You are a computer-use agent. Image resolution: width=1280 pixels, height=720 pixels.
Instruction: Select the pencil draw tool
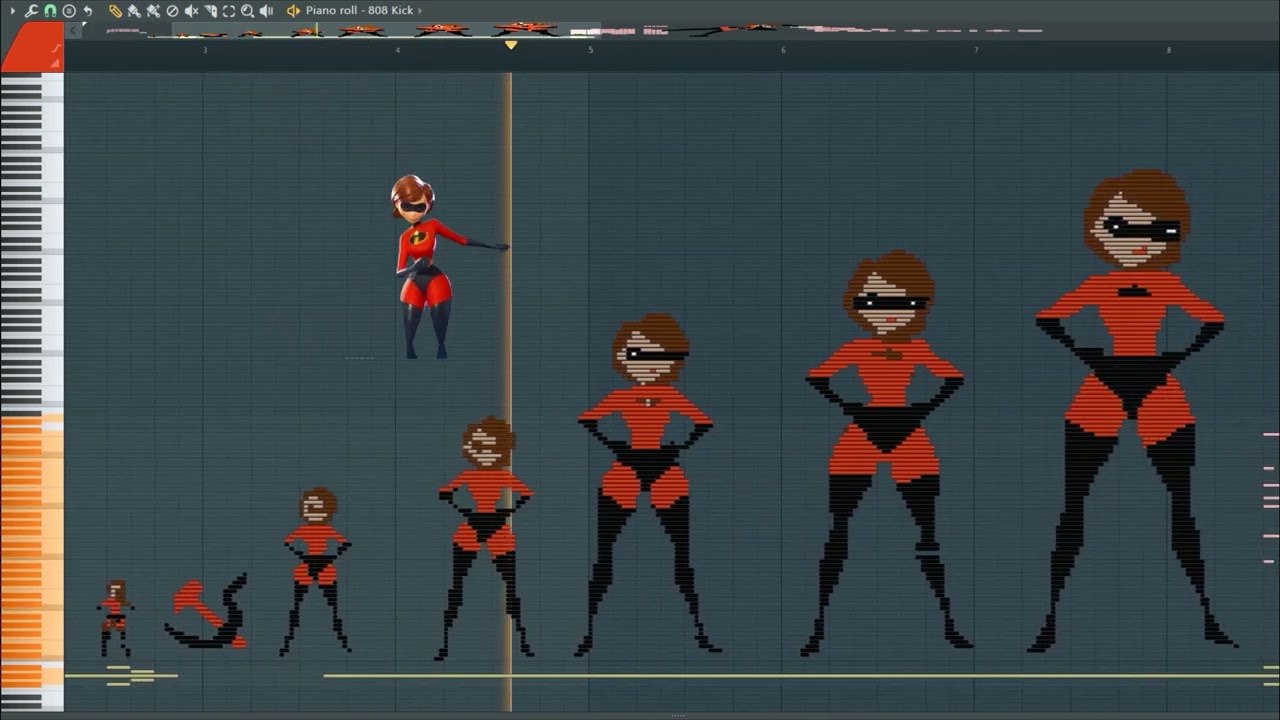tap(115, 10)
